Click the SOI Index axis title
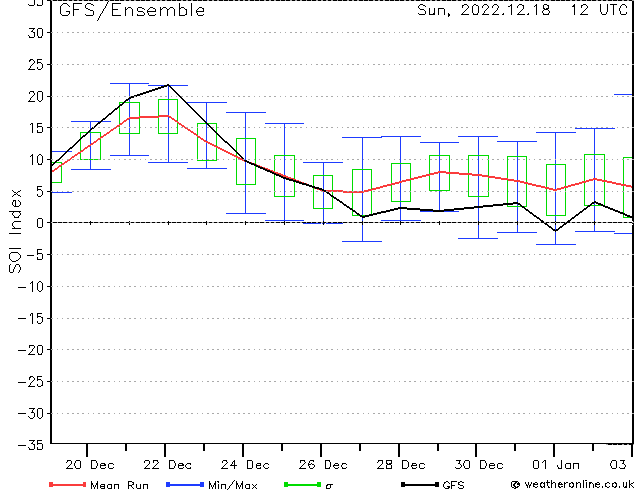 (15, 231)
